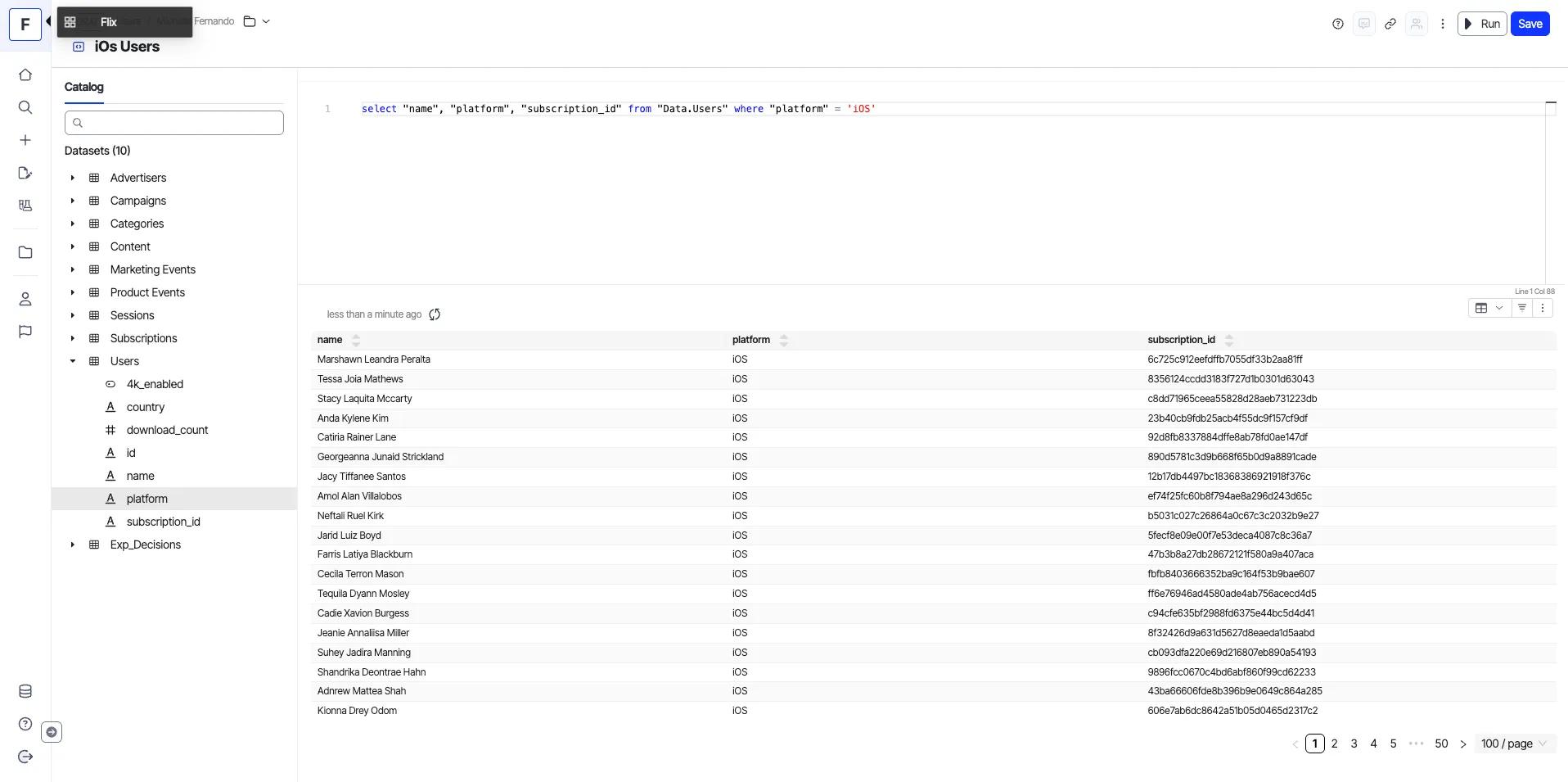Click the plus icon to create new
Viewport: 1568px width, 782px height.
pyautogui.click(x=25, y=140)
